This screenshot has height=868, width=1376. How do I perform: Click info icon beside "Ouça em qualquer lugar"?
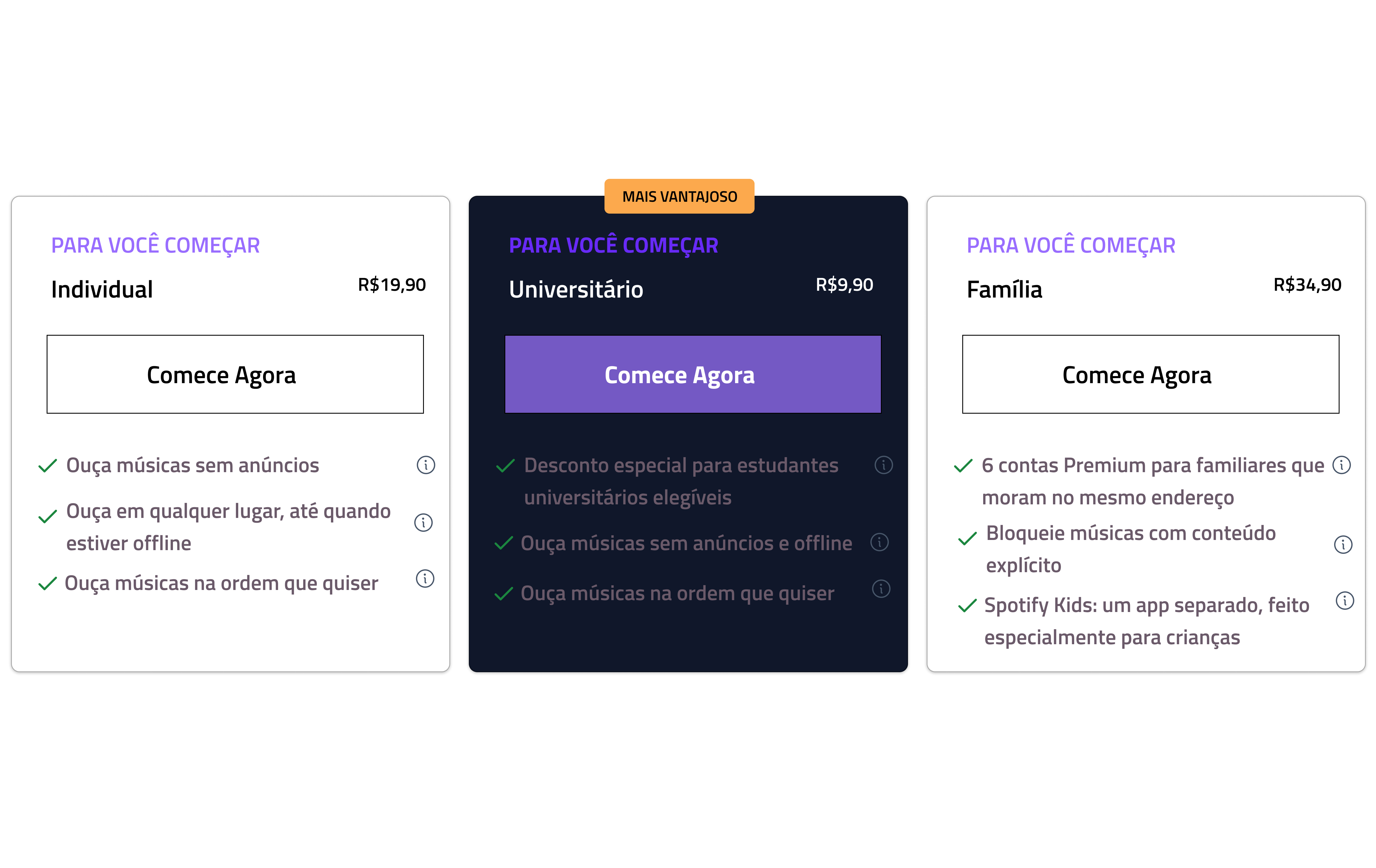(x=423, y=522)
